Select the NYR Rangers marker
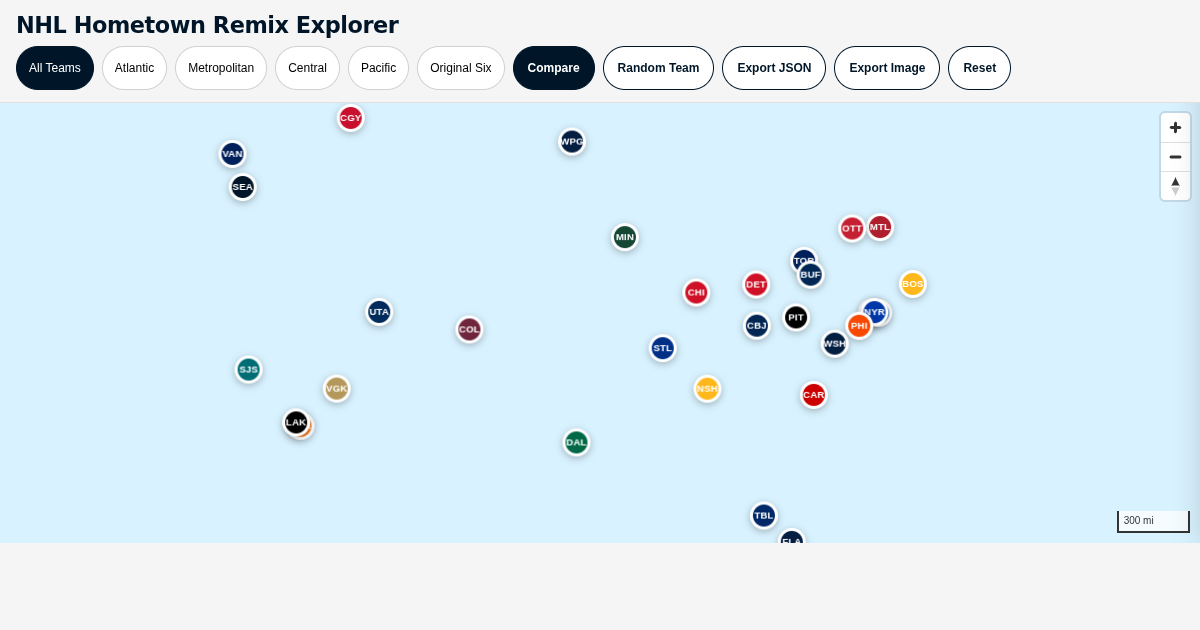The image size is (1200, 630). 874,312
